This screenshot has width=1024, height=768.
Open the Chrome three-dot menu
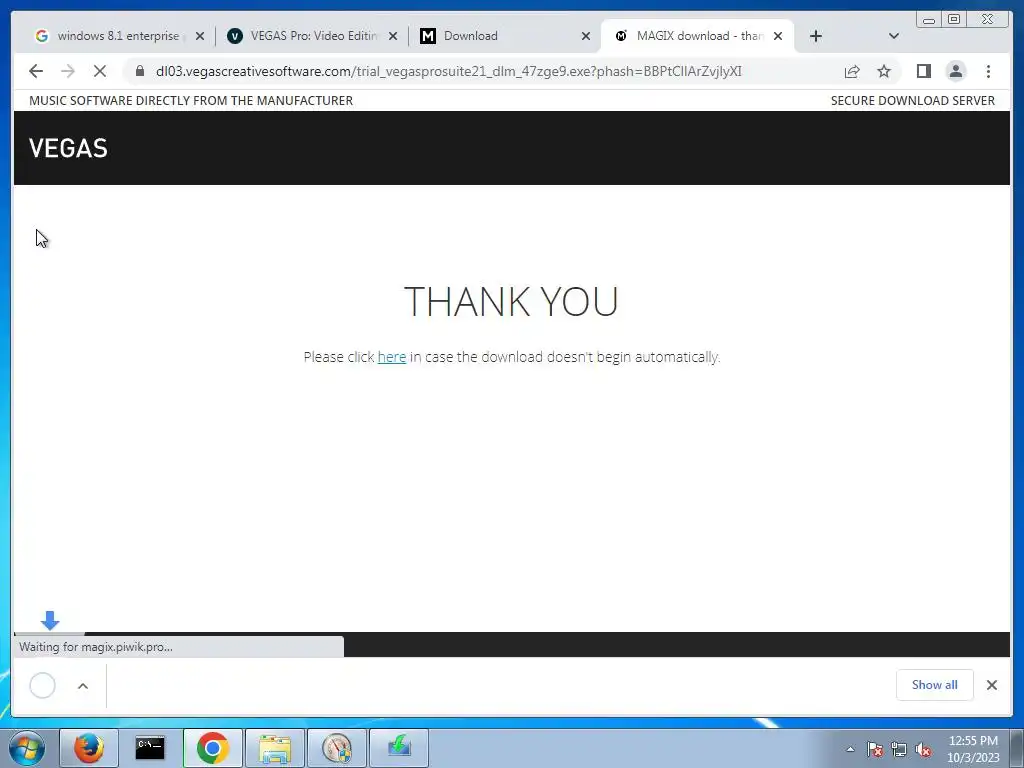click(x=988, y=71)
